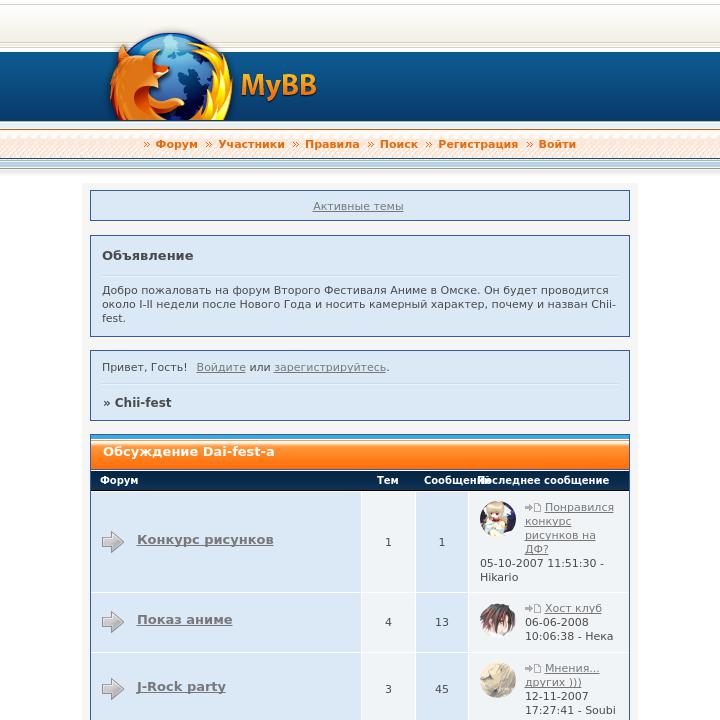
Task: Click the Тем column header
Action: click(388, 480)
